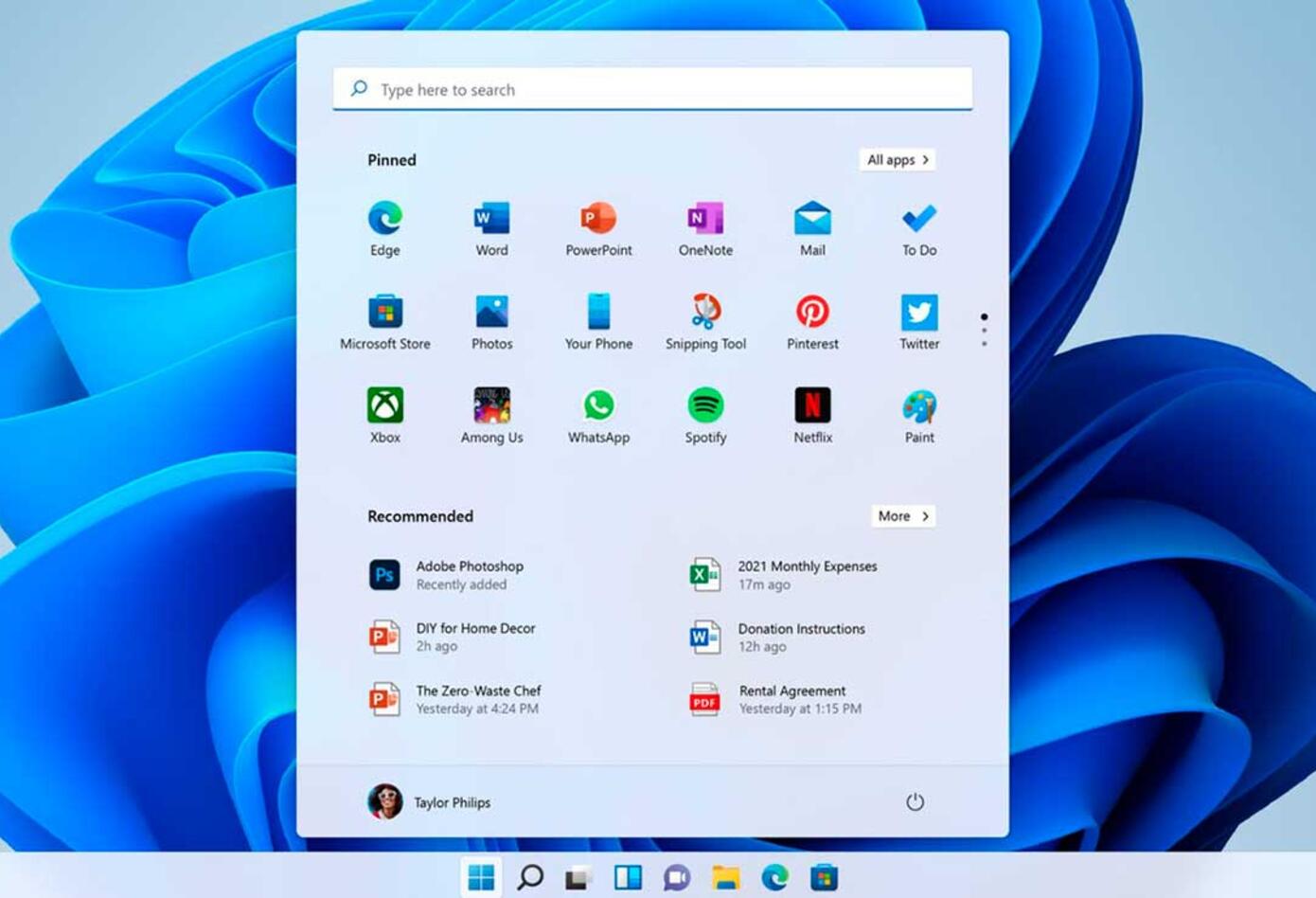Open WhatsApp from pinned apps

click(598, 416)
